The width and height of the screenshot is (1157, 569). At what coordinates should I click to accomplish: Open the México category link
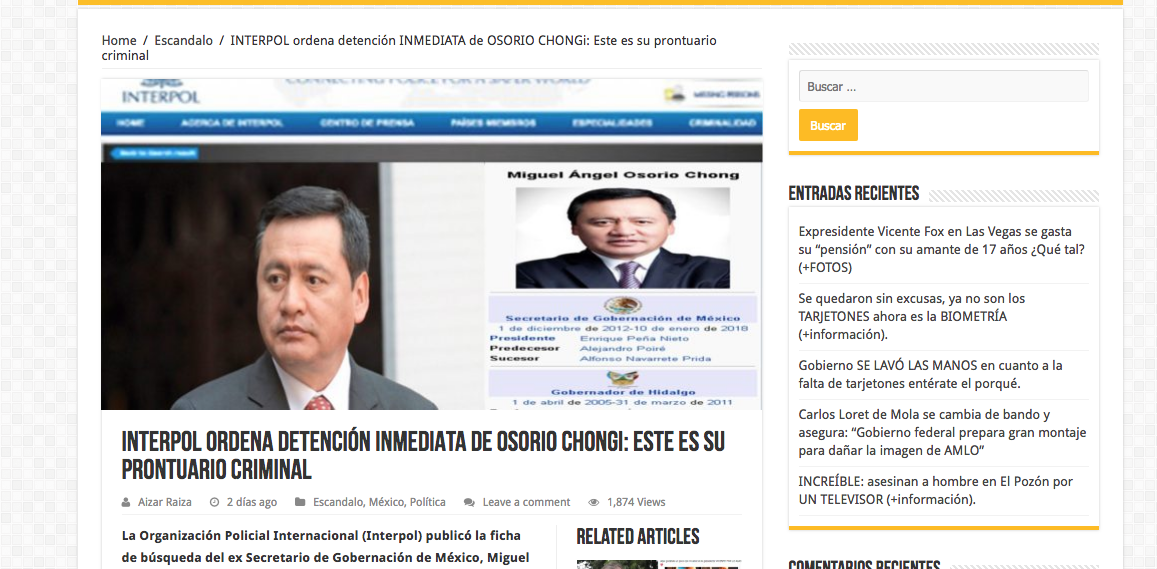(387, 502)
